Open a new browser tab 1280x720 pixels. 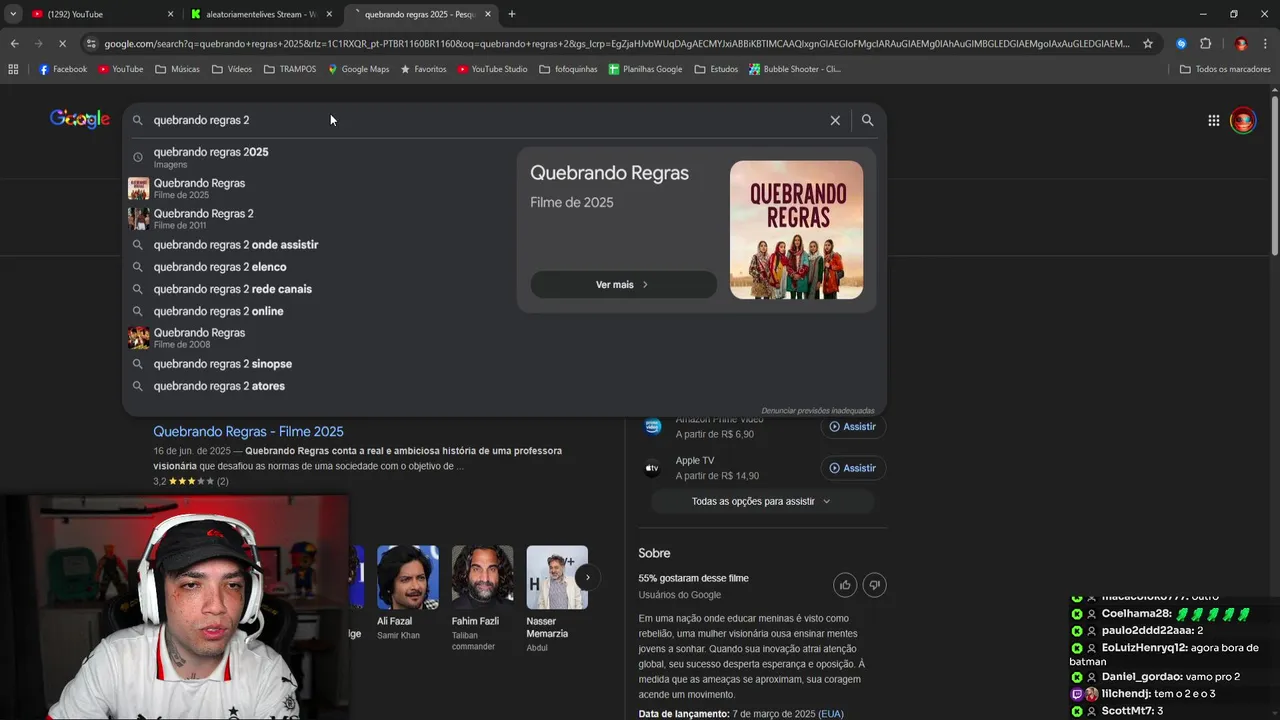click(x=512, y=14)
